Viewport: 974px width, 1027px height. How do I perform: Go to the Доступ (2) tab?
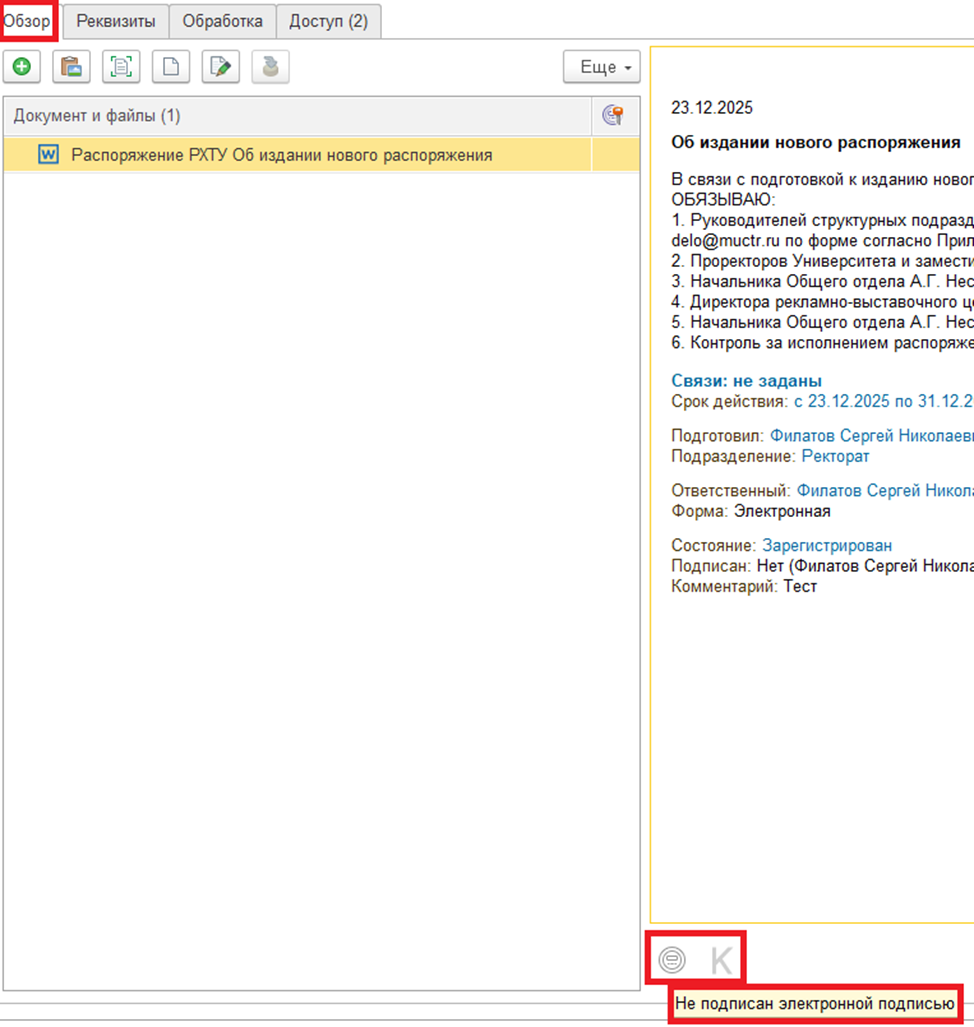(x=328, y=21)
